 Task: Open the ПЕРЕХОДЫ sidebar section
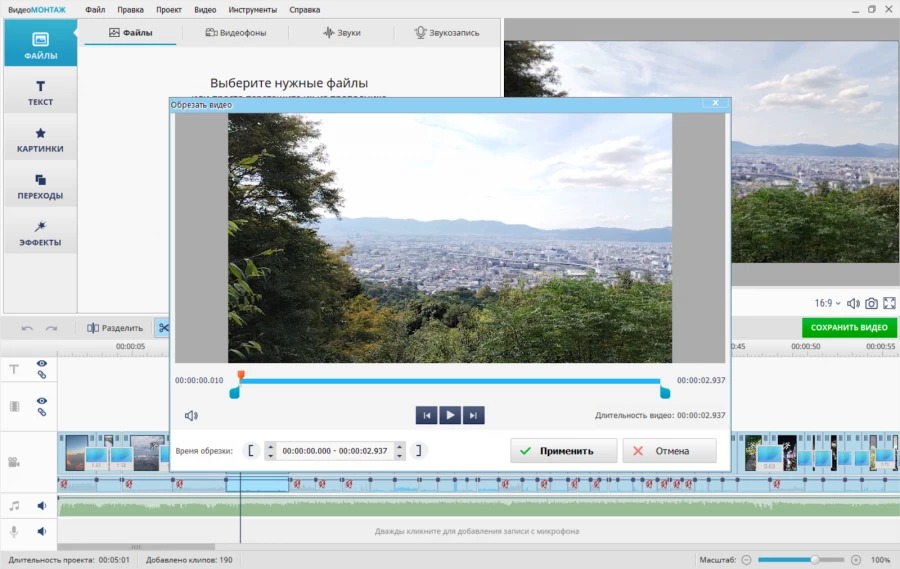[x=40, y=186]
